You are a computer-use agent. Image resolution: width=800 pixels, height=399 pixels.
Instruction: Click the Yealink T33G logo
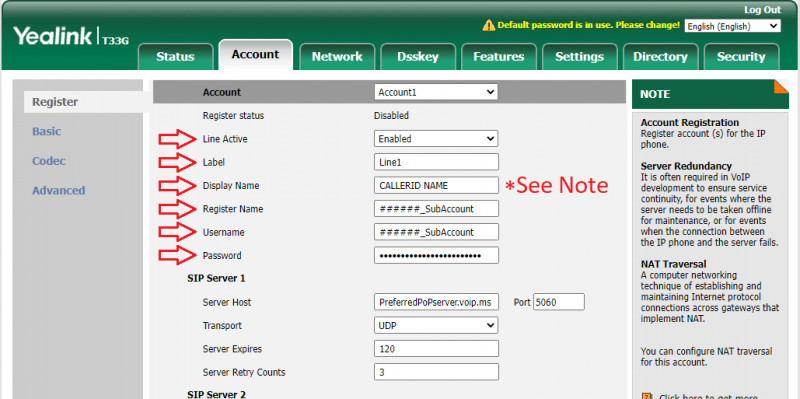pyautogui.click(x=71, y=37)
